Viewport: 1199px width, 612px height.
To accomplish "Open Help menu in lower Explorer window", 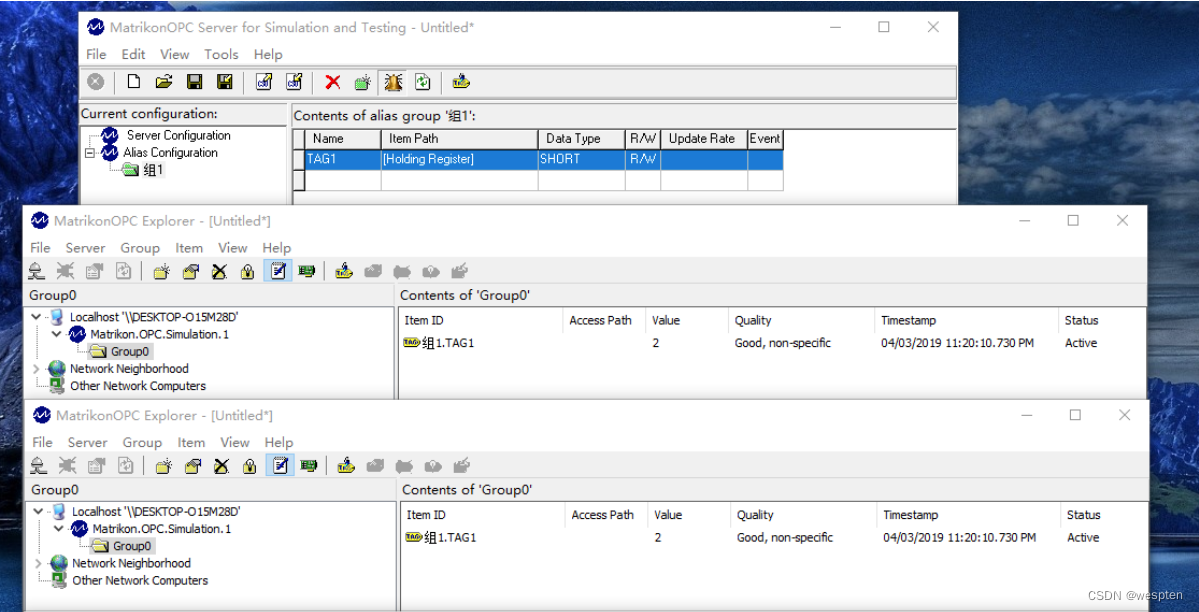I will (279, 442).
